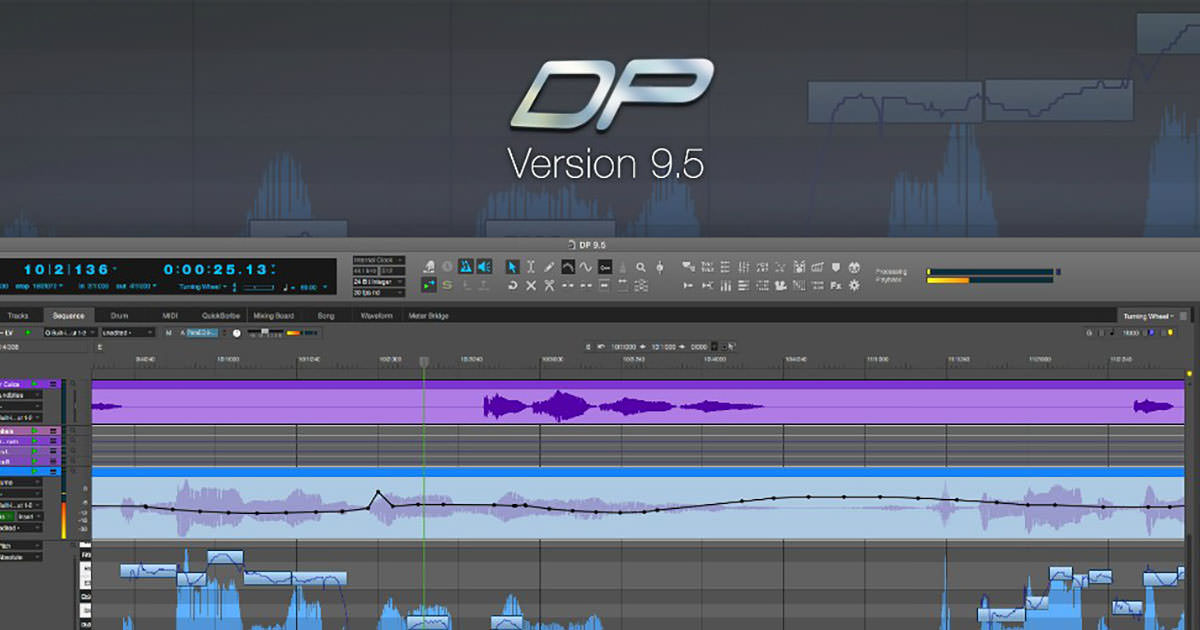The width and height of the screenshot is (1200, 630).
Task: Open the Drum Editor shortcut icon
Action: (x=799, y=267)
